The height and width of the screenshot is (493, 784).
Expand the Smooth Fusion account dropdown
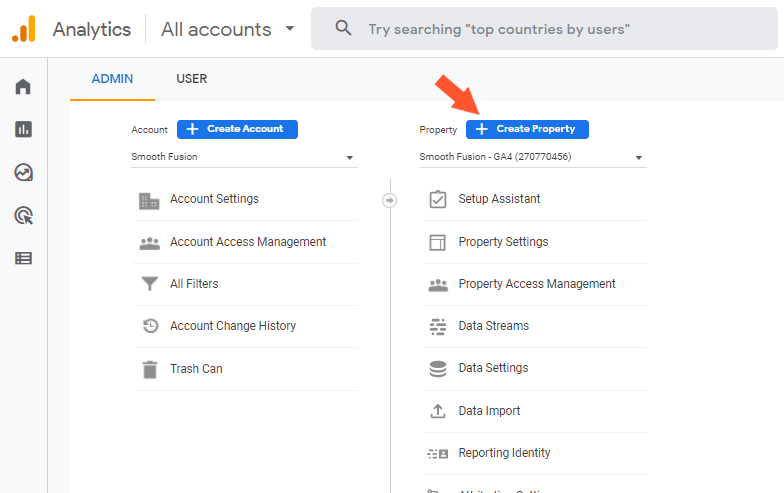[x=244, y=157]
